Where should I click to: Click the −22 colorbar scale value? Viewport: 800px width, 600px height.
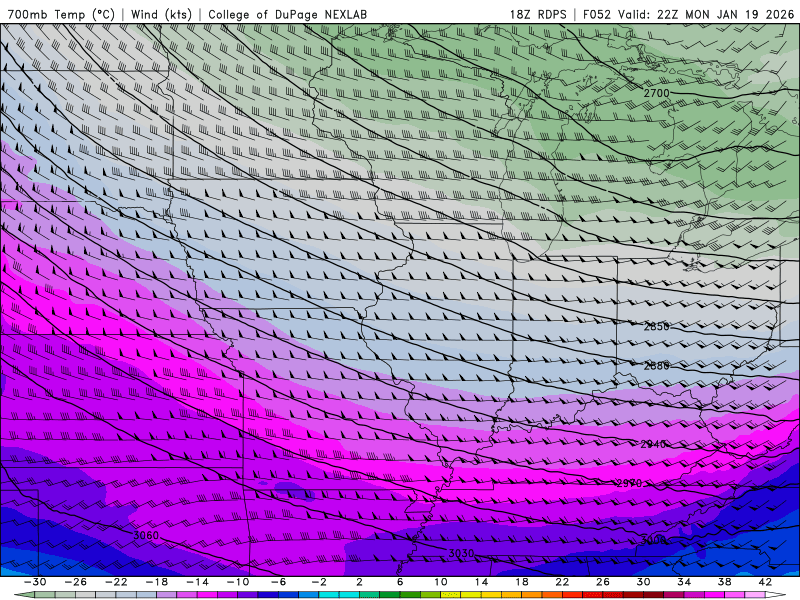(x=116, y=582)
